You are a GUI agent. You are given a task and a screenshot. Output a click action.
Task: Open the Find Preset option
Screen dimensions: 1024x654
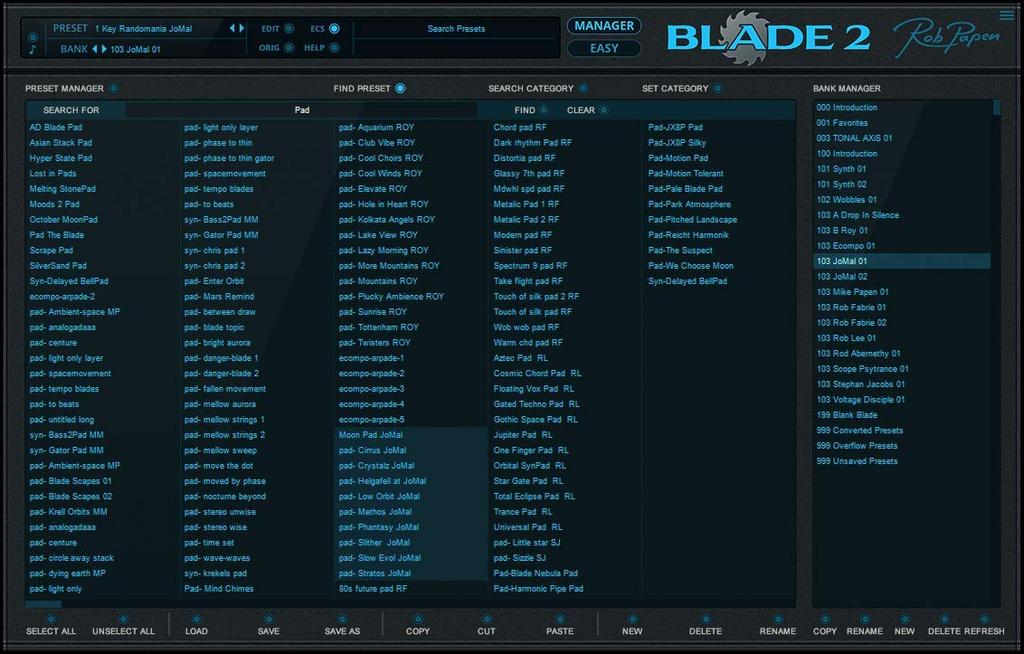coord(400,89)
